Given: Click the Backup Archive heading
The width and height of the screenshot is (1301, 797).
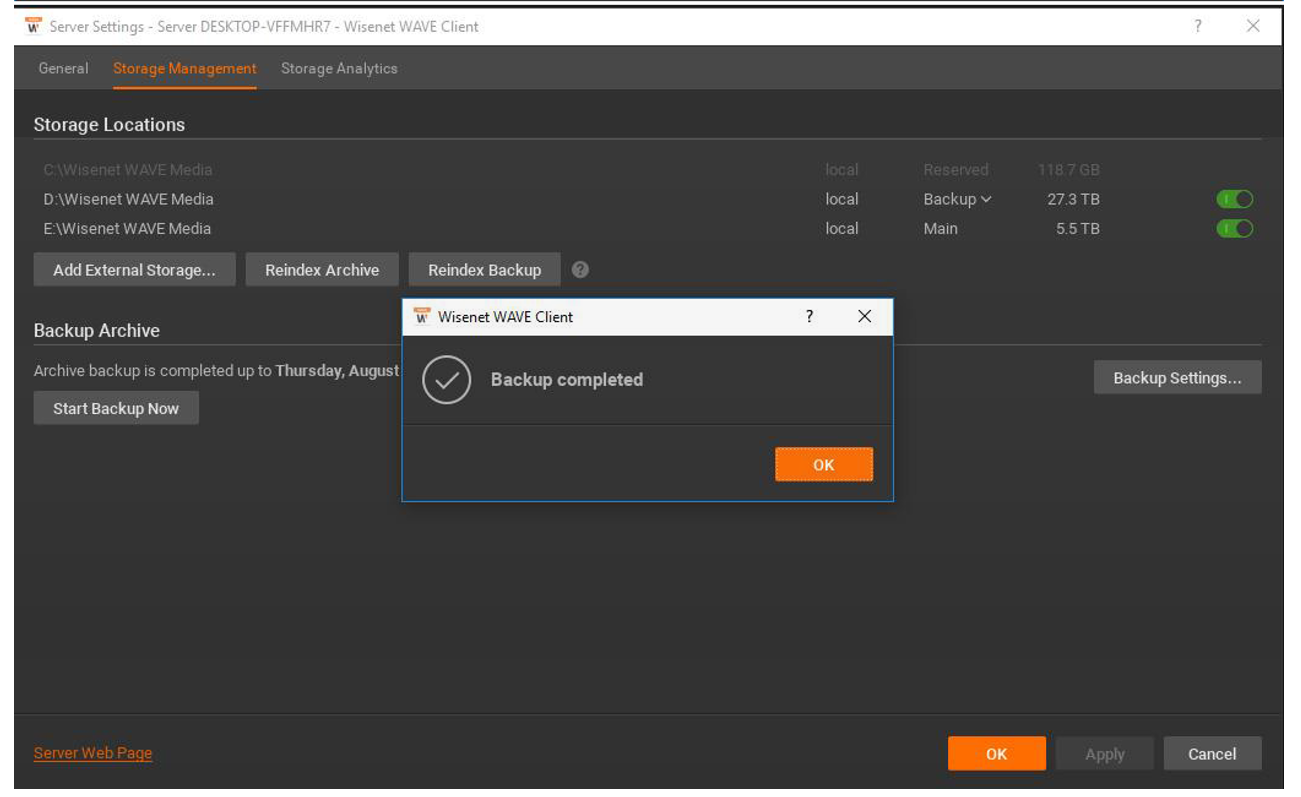Looking at the screenshot, I should click(x=97, y=331).
